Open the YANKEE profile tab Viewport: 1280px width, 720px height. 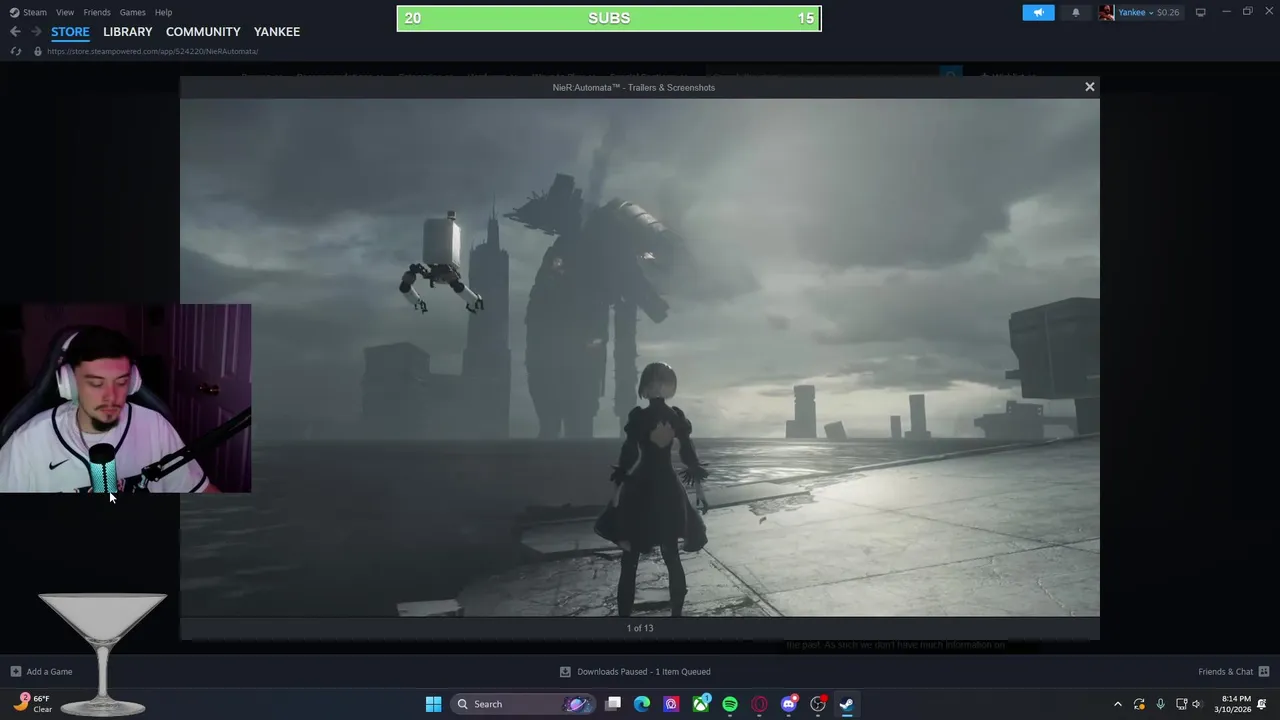[x=277, y=32]
